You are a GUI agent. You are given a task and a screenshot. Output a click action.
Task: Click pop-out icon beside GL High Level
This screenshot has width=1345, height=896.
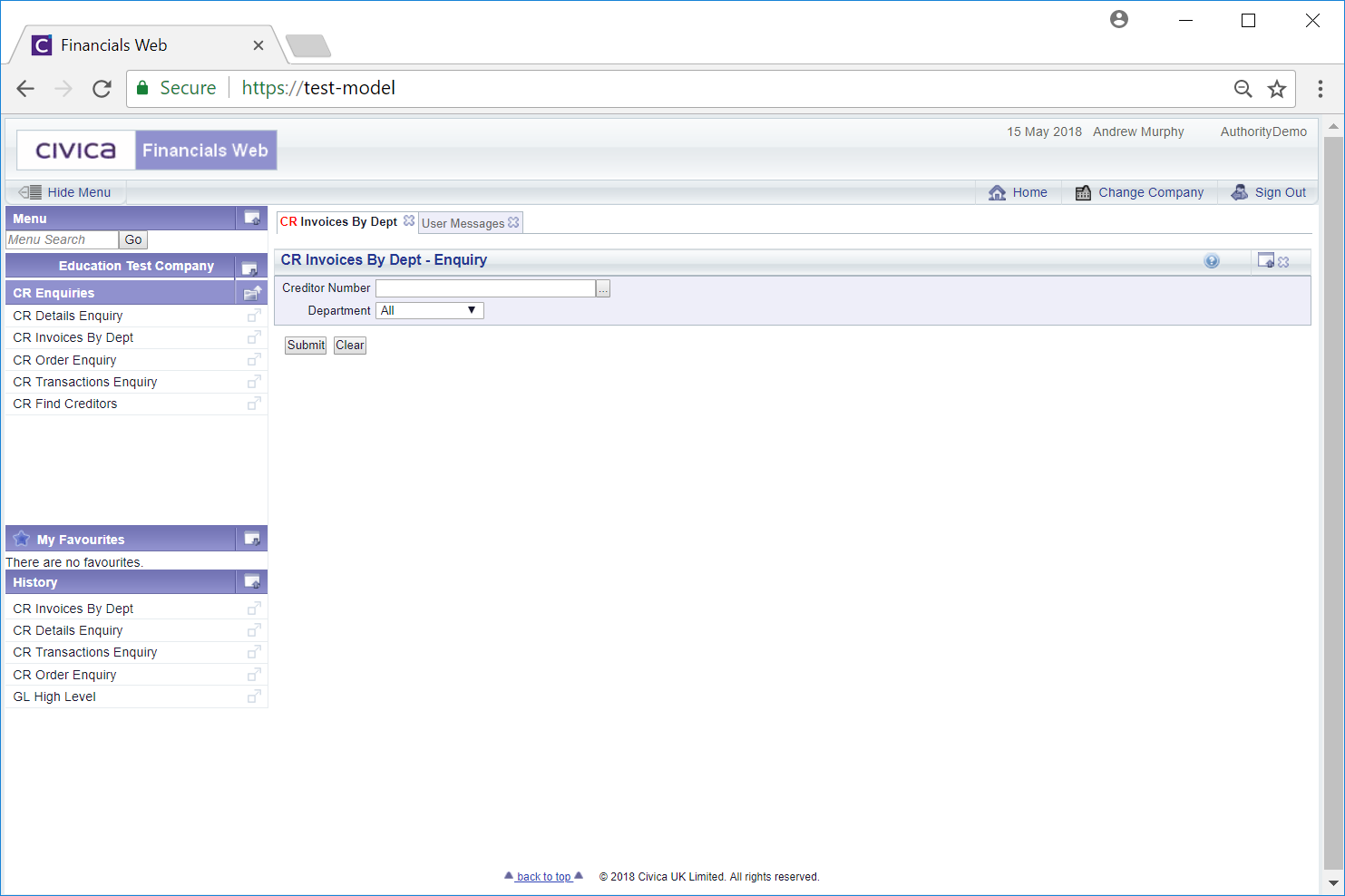click(254, 696)
